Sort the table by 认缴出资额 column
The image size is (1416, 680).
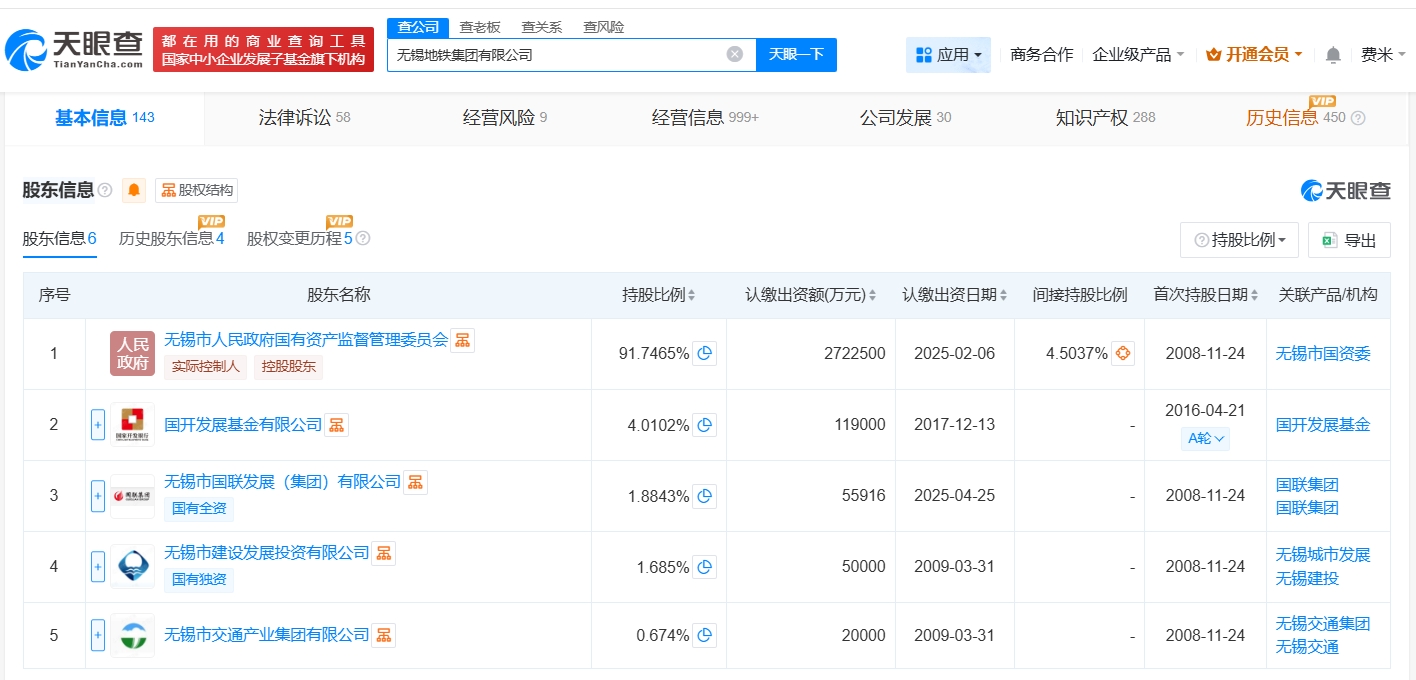point(810,295)
